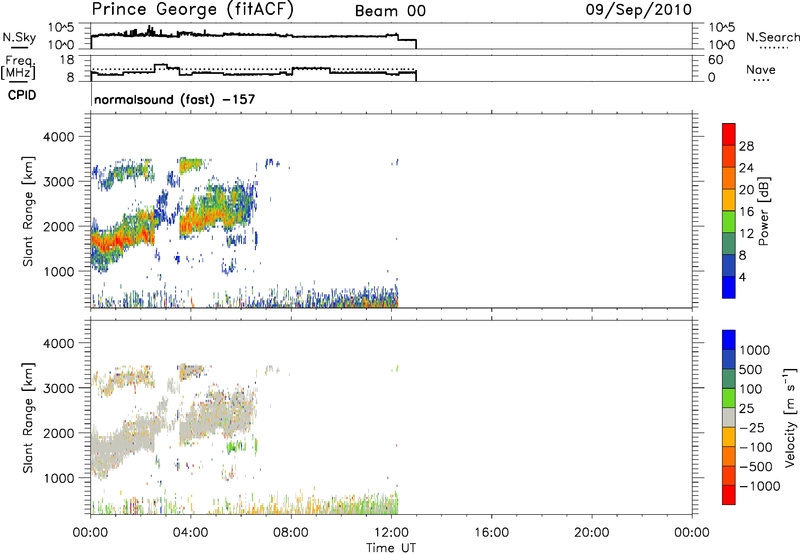The image size is (800, 554).
Task: Click the velocity color bar label "-25"
Action: [x=752, y=428]
